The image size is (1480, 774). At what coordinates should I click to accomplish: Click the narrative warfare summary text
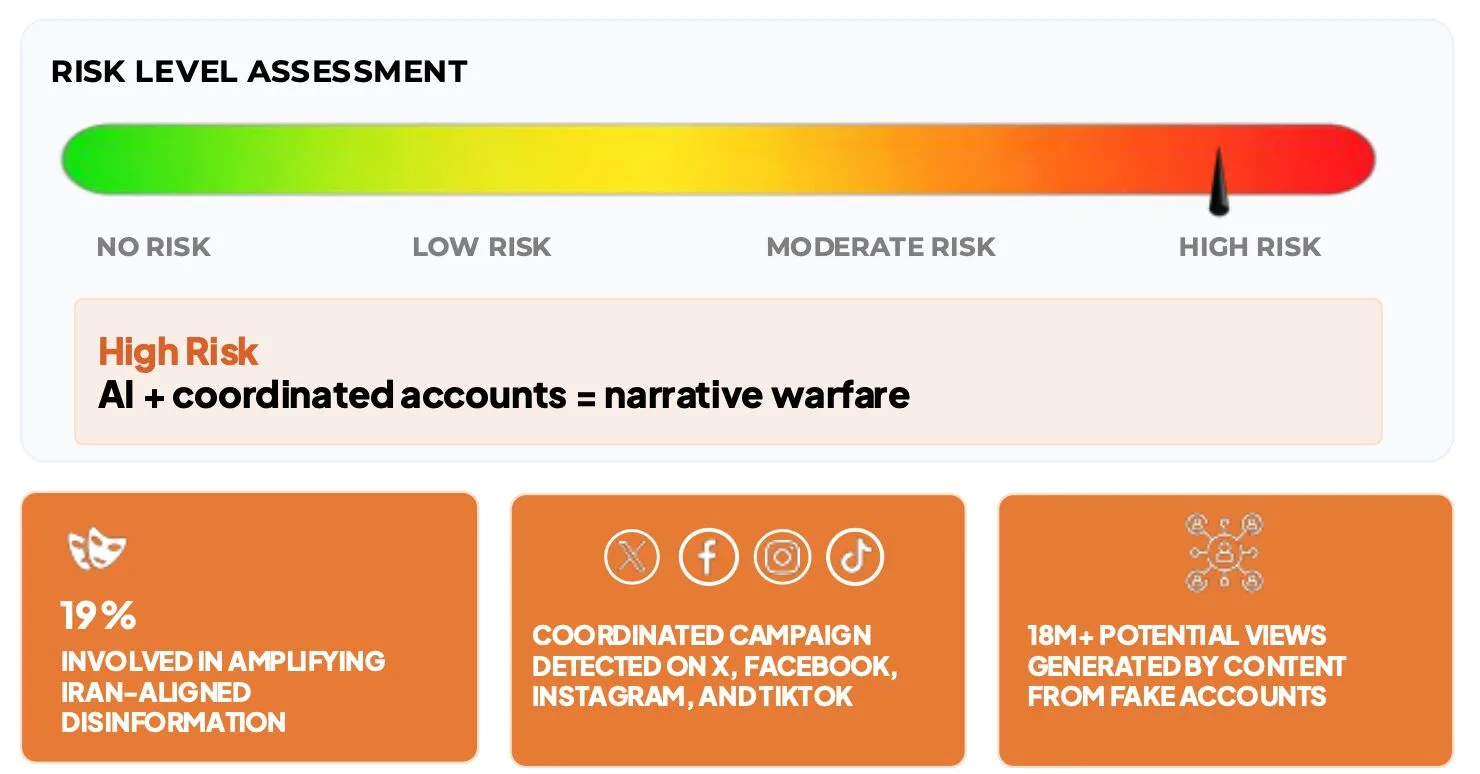pyautogui.click(x=504, y=396)
